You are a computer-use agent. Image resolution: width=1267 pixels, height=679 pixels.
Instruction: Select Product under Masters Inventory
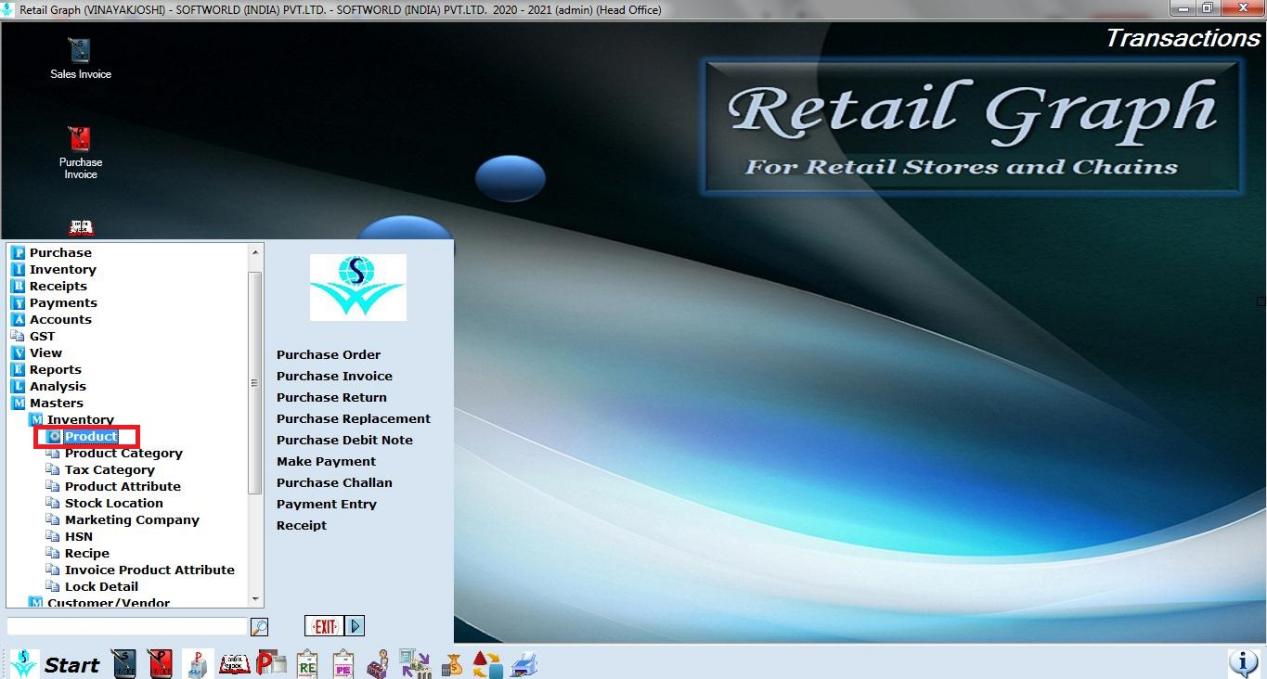(91, 437)
